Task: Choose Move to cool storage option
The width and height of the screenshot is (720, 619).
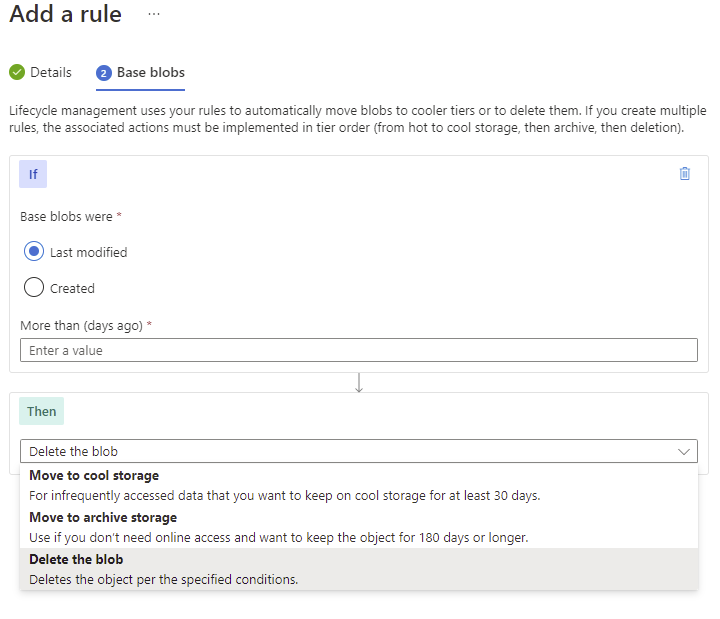Action: coord(94,476)
